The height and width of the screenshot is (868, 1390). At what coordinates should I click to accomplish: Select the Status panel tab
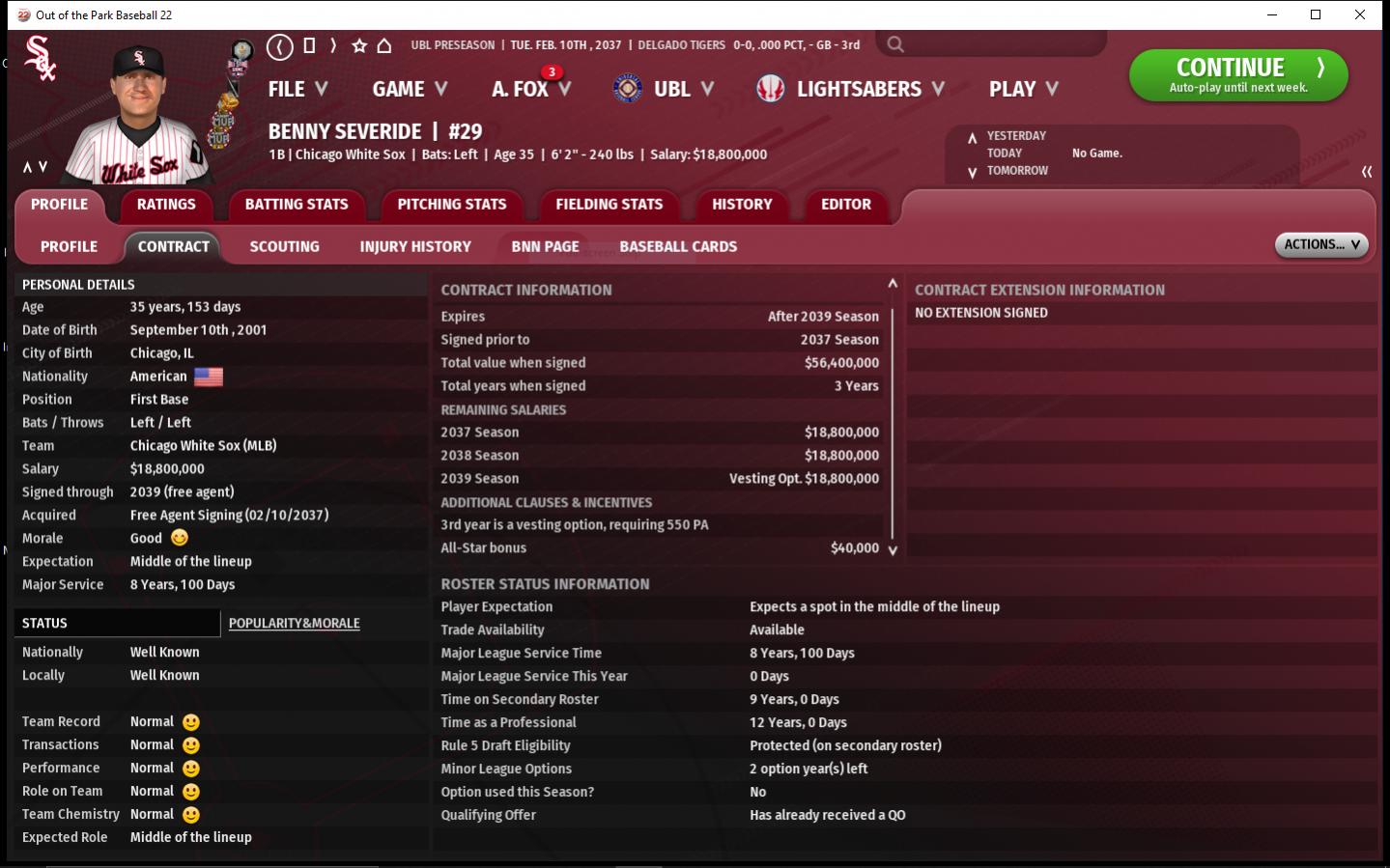pyautogui.click(x=45, y=624)
